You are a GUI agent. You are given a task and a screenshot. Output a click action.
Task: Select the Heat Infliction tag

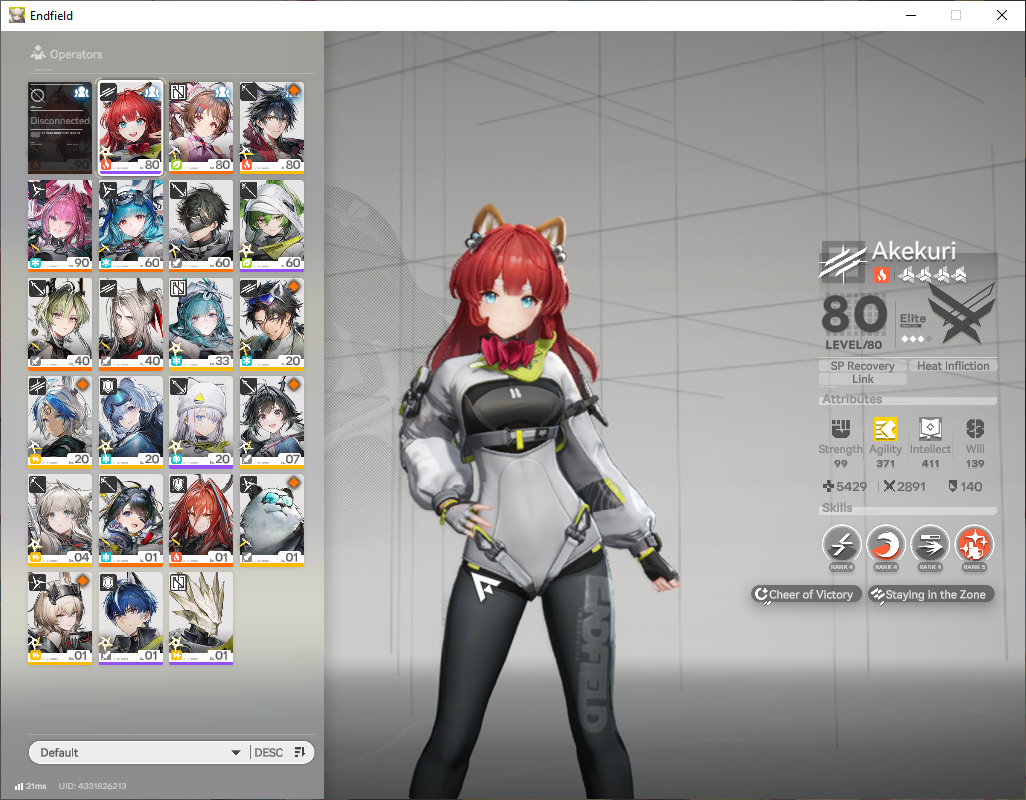point(953,366)
